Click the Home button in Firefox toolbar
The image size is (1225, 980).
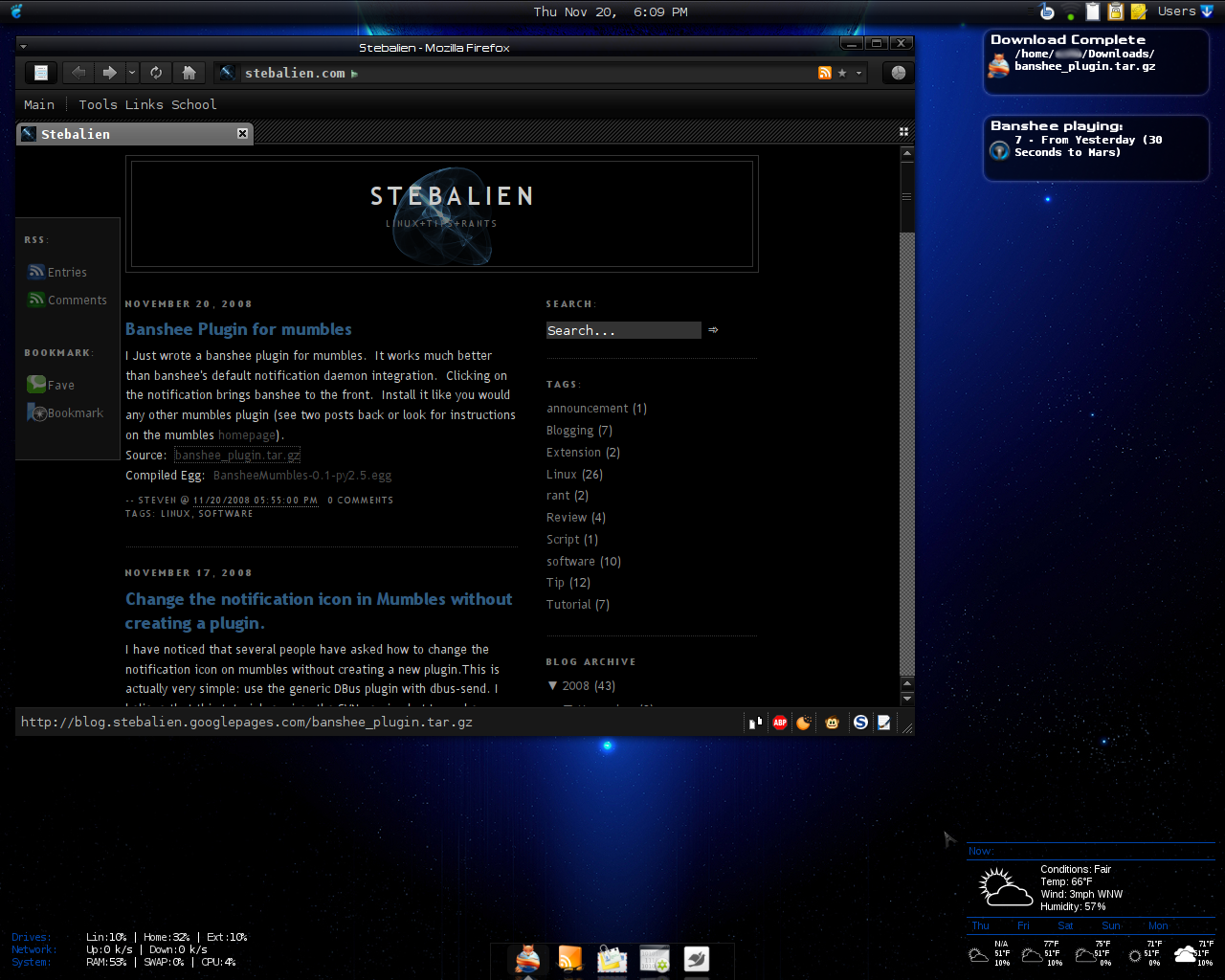[189, 73]
